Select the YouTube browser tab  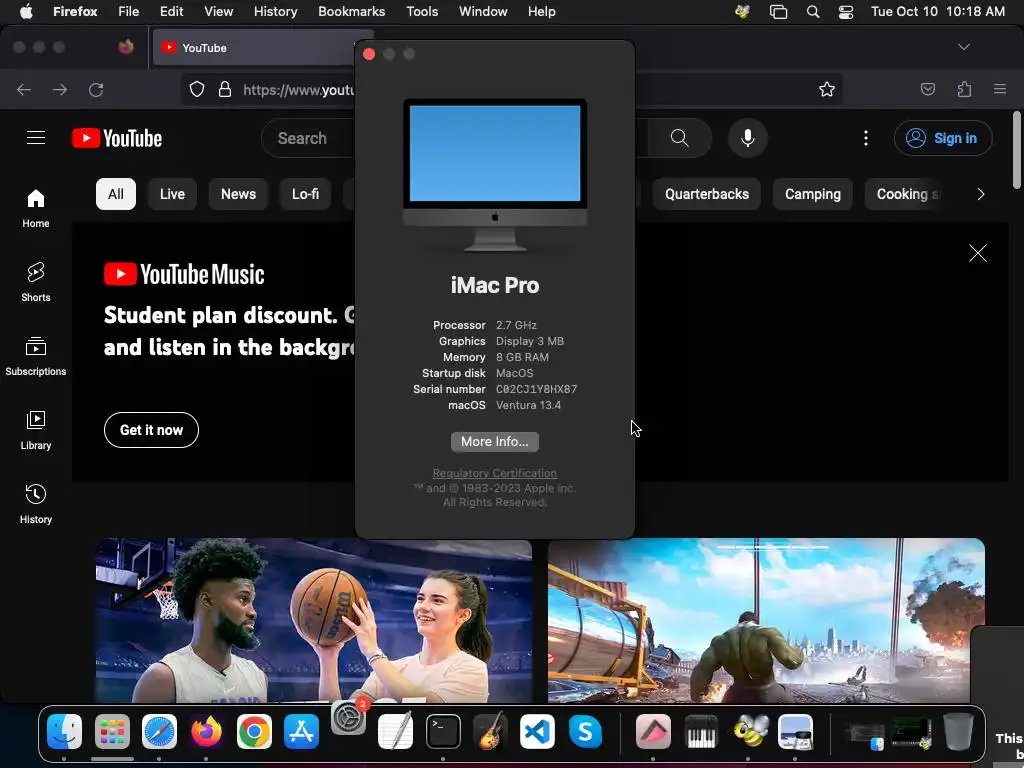(x=255, y=48)
